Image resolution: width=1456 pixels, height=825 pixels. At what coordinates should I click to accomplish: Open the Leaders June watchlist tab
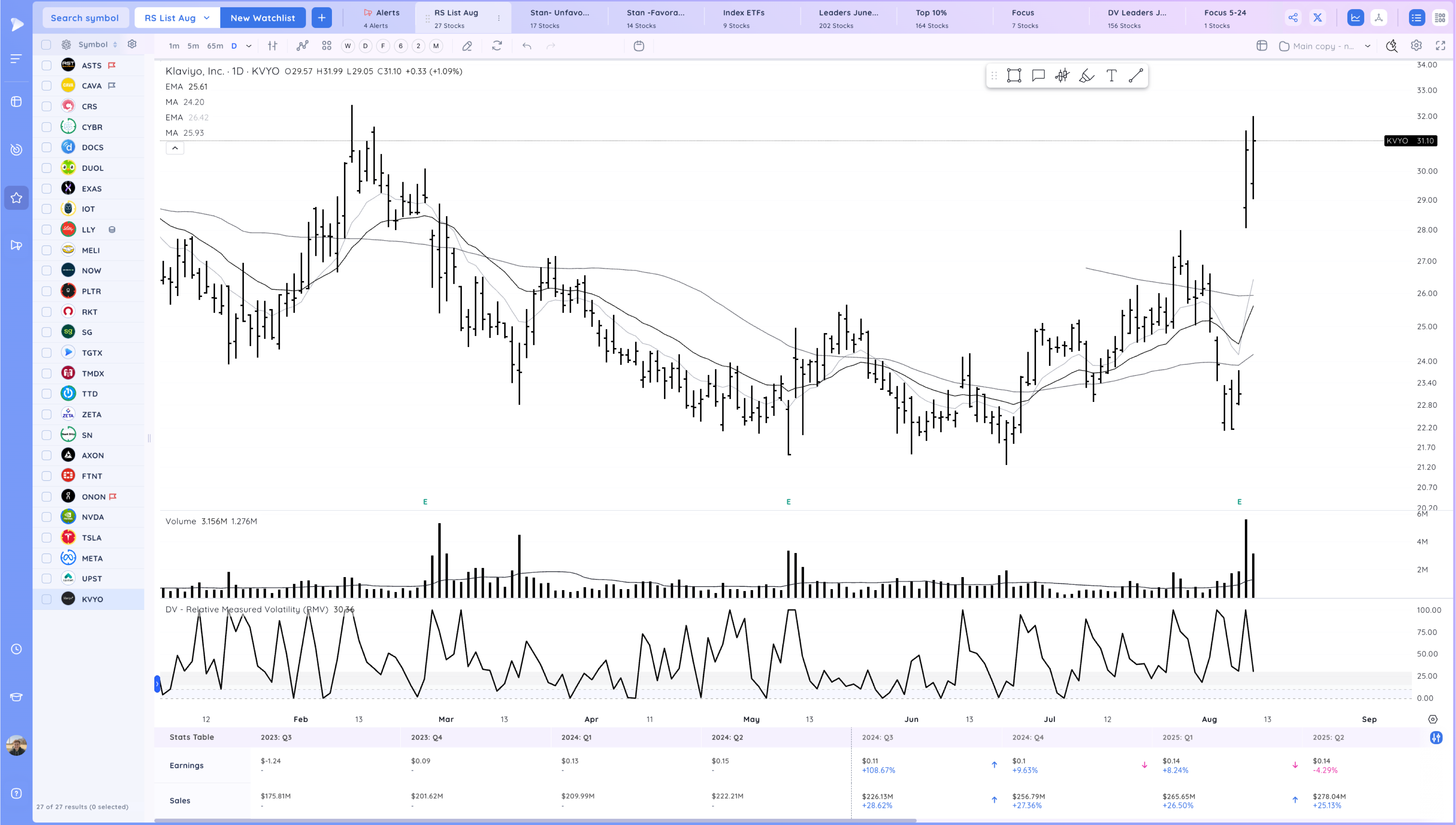848,17
